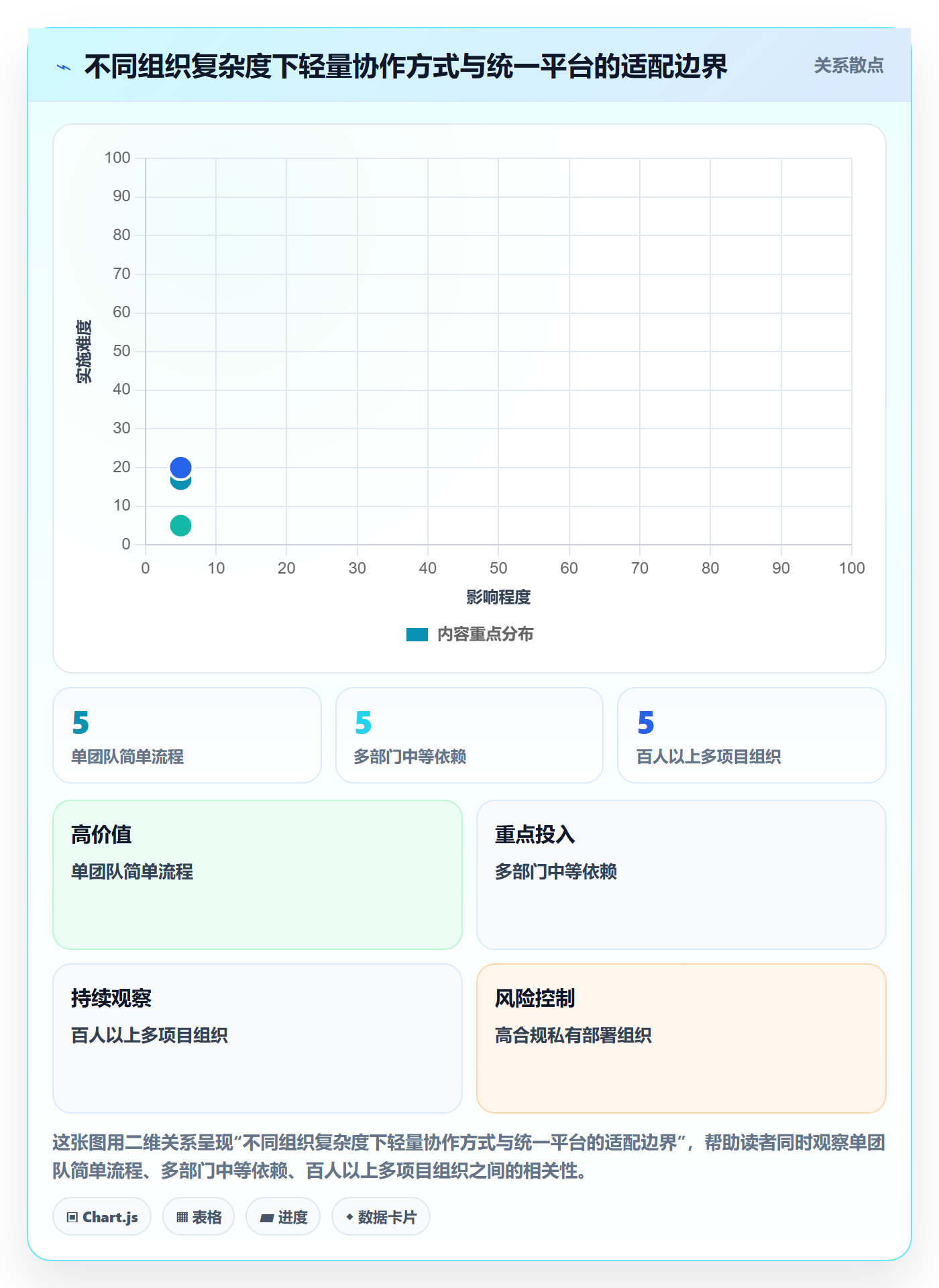Click the x-axis tick label 50

tap(498, 568)
